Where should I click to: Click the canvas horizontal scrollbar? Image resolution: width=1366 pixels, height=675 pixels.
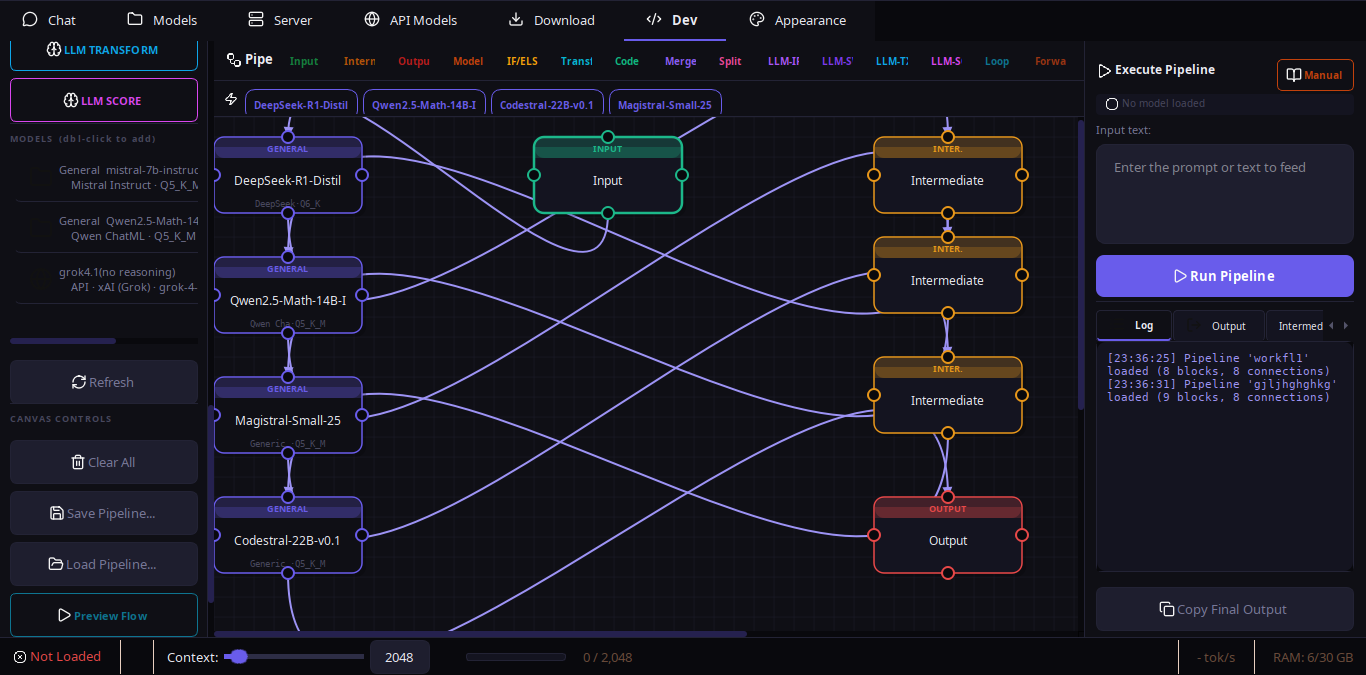(x=480, y=633)
